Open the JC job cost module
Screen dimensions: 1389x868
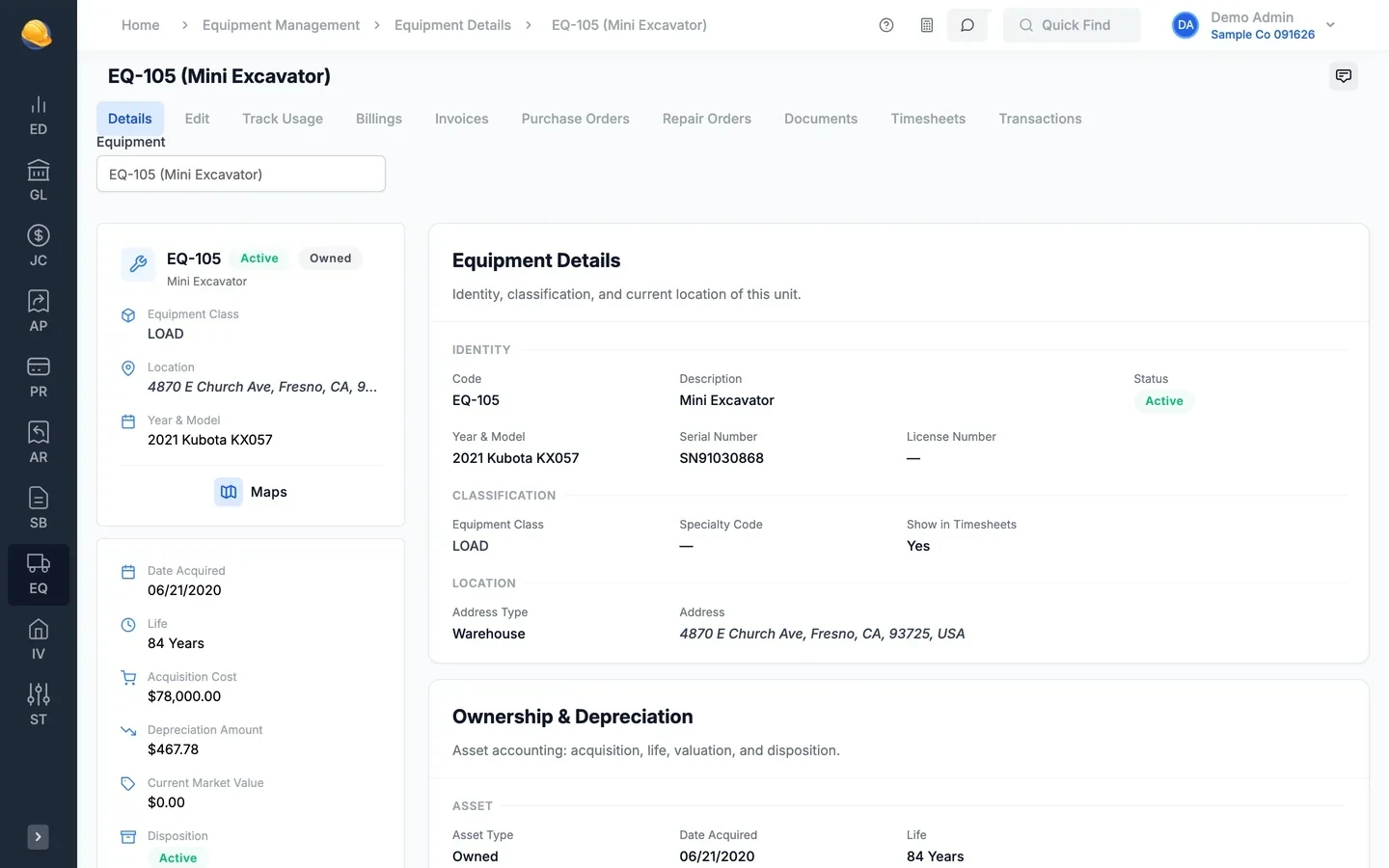coord(39,246)
